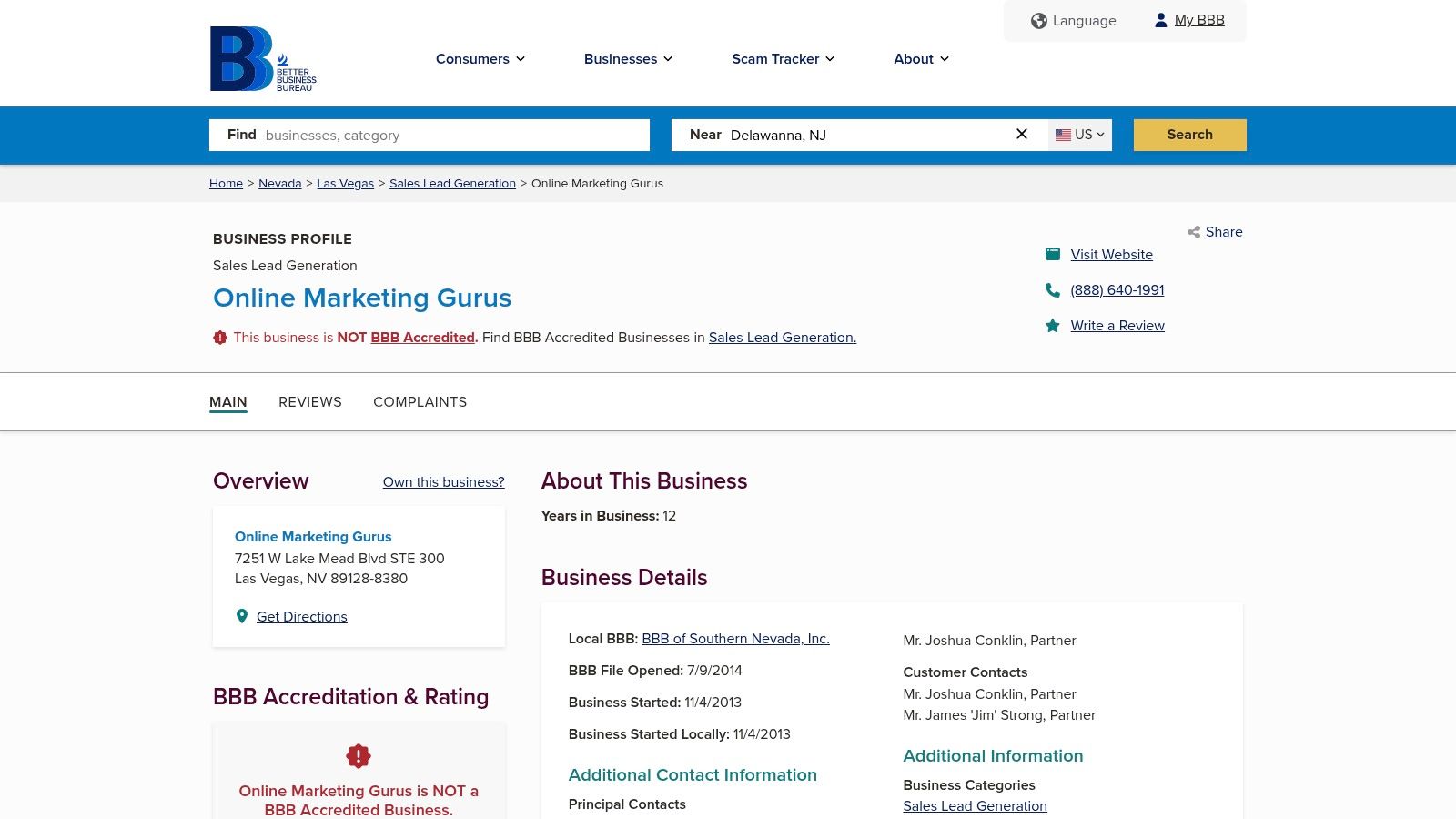Click the website window icon

[1053, 254]
